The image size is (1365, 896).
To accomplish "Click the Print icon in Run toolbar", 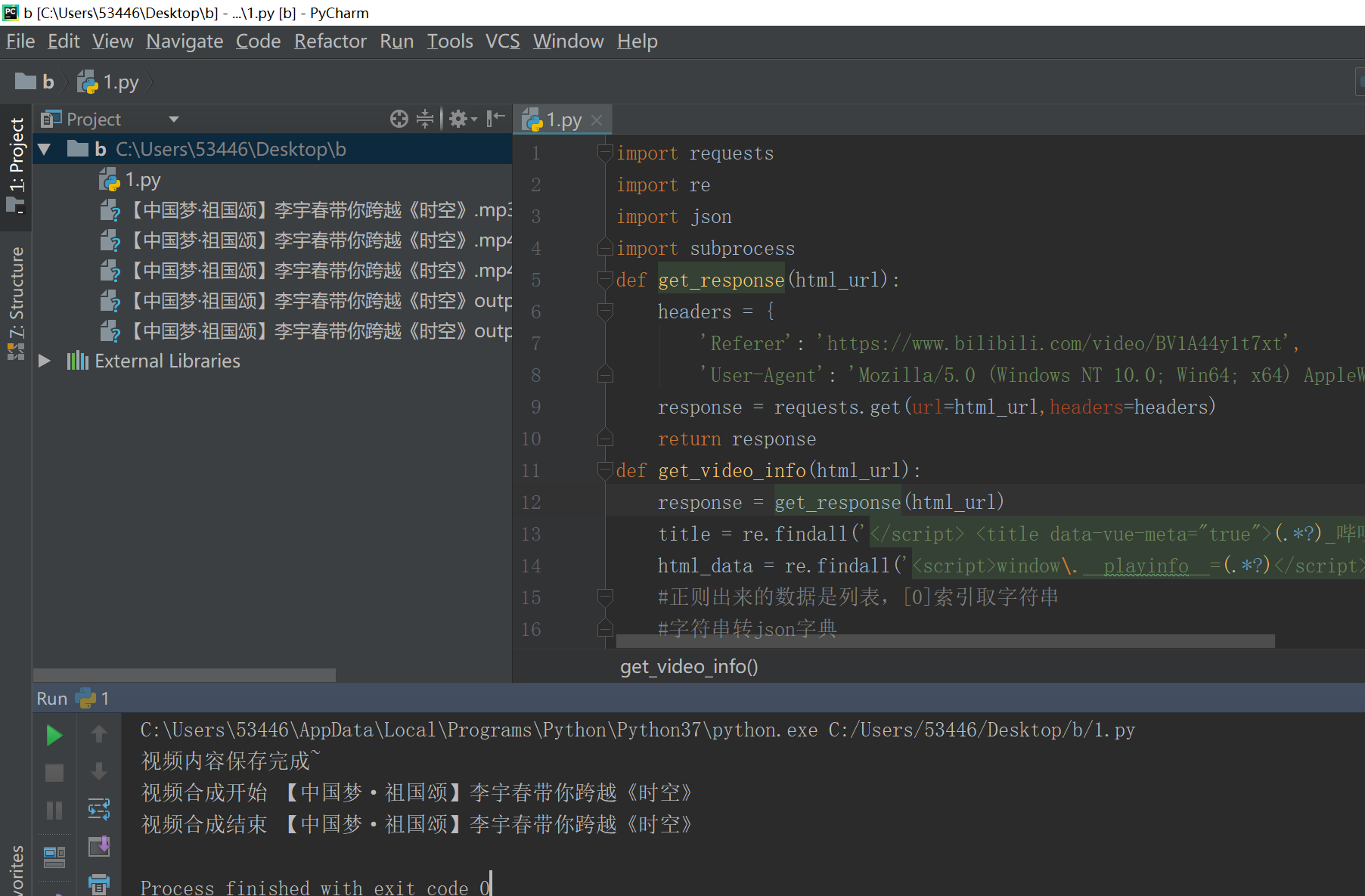I will [99, 884].
